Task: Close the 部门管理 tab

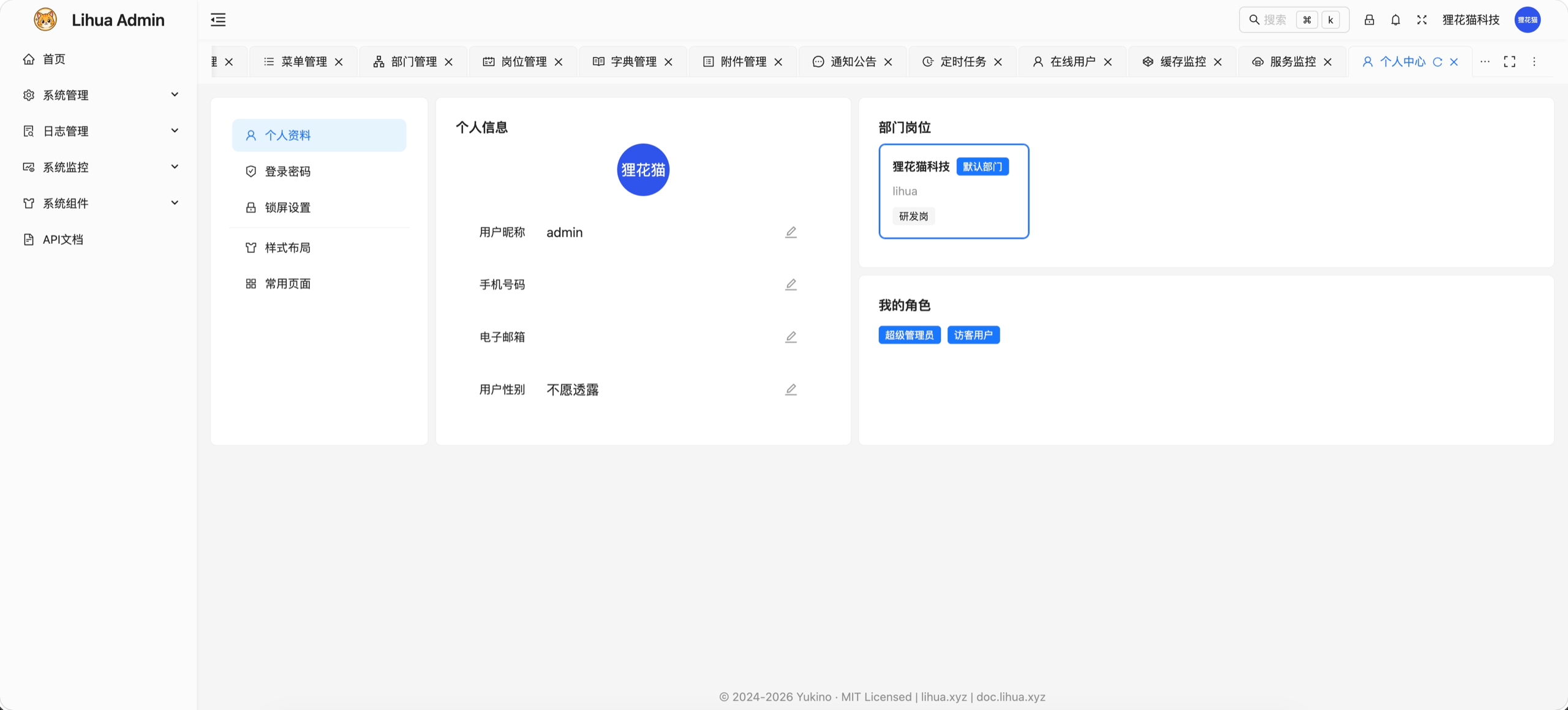Action: pos(448,62)
